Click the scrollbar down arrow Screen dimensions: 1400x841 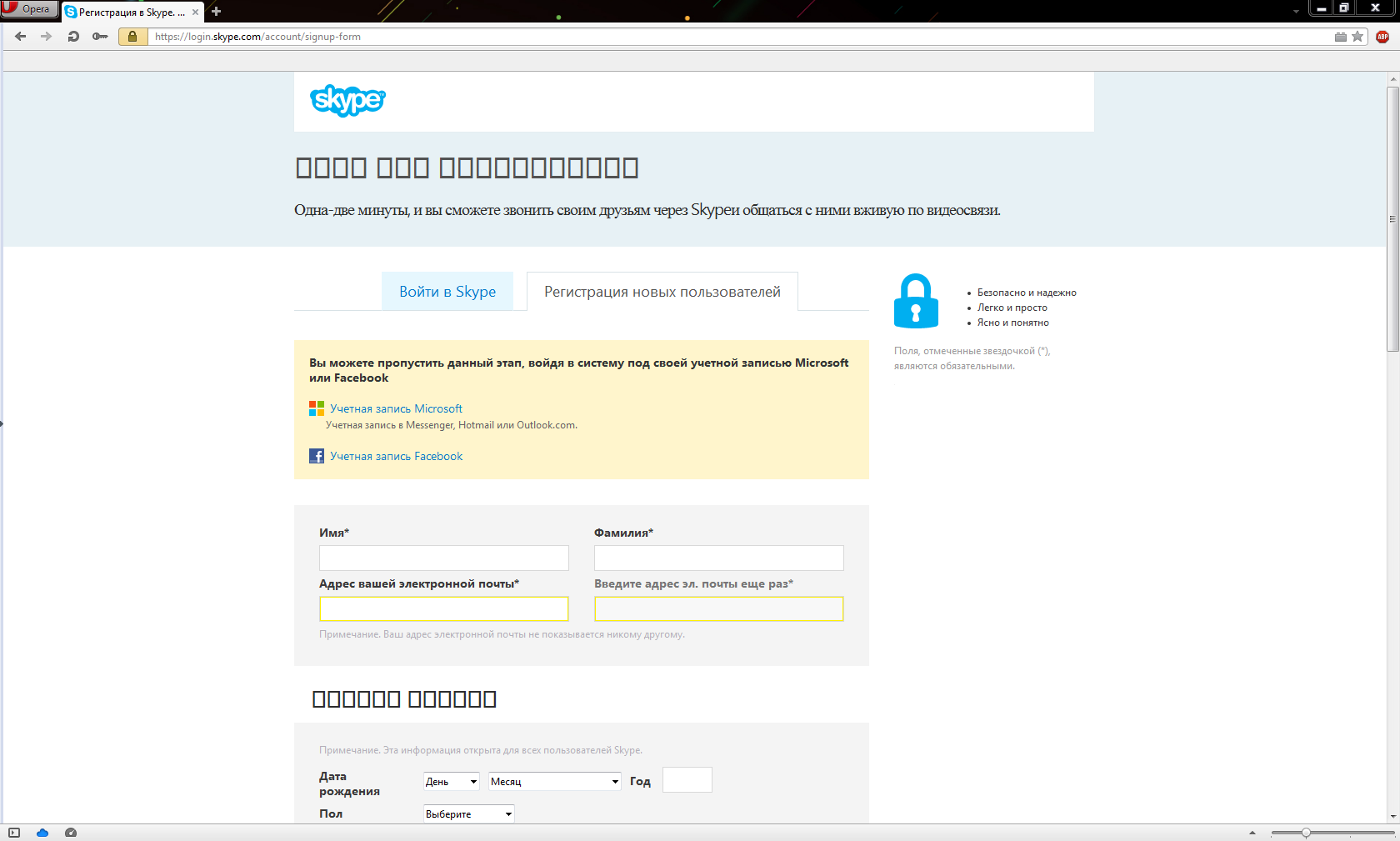[x=1392, y=817]
